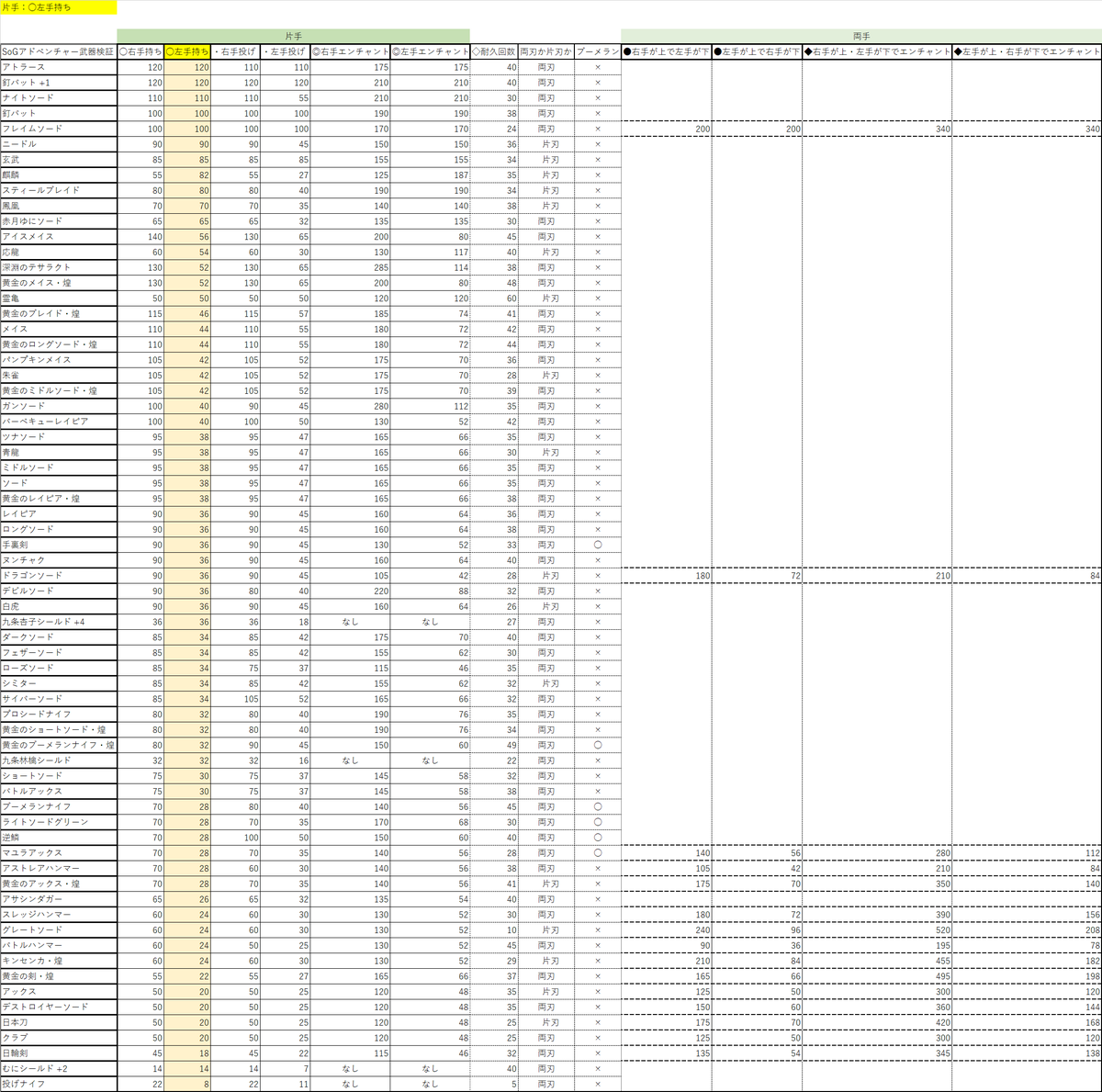Select the ニードル name cell

click(59, 144)
